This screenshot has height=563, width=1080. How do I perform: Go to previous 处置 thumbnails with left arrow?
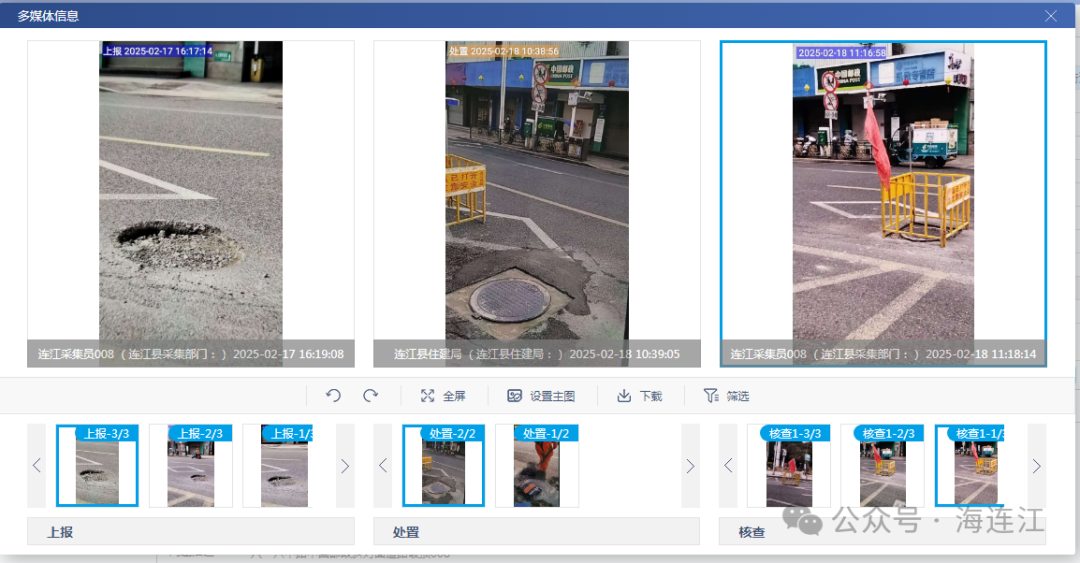383,466
